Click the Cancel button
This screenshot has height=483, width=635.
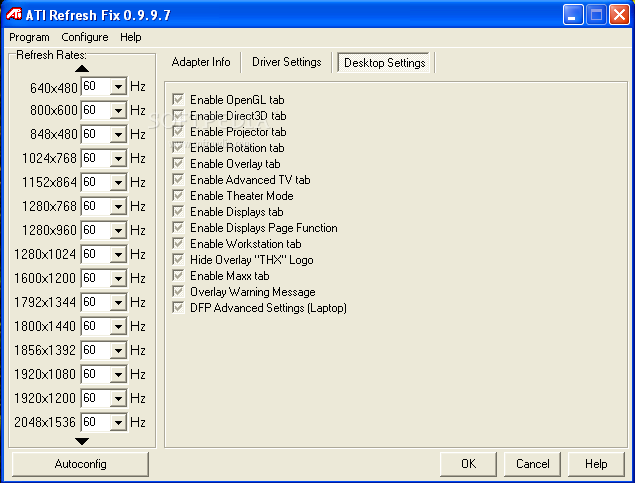[532, 464]
